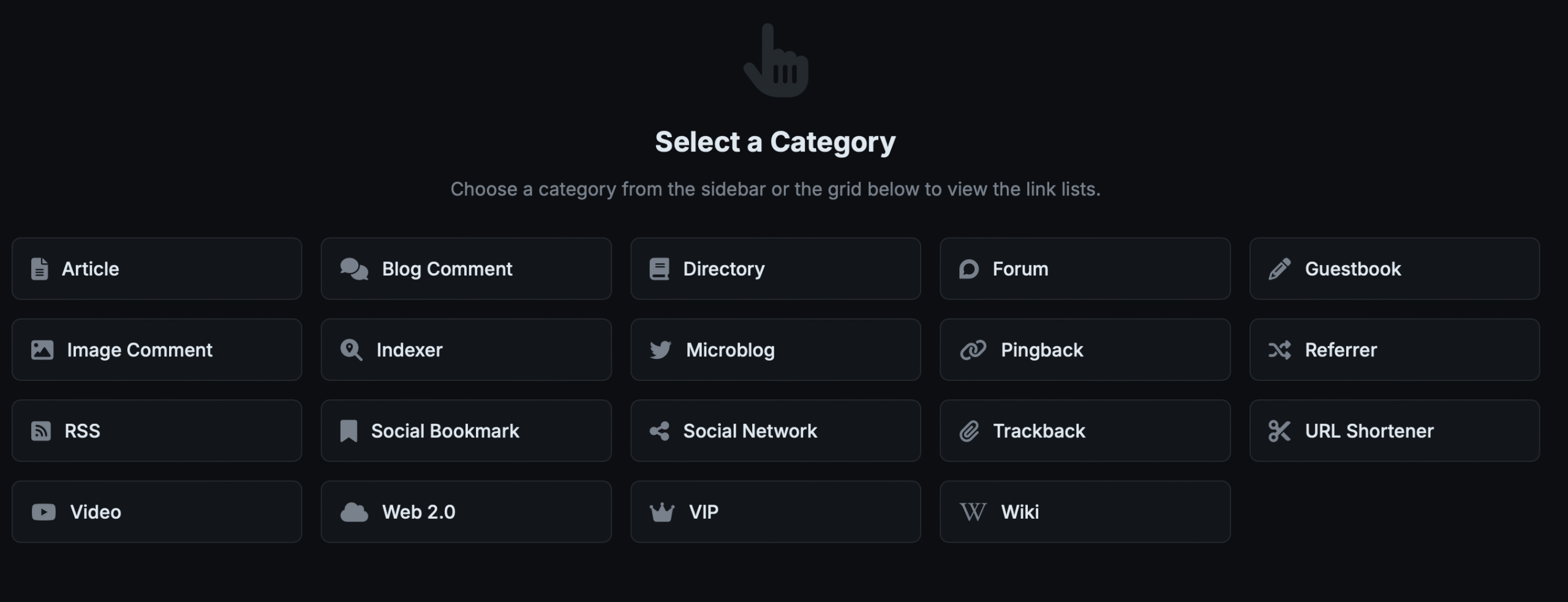Click the VIP crown icon

(x=661, y=512)
